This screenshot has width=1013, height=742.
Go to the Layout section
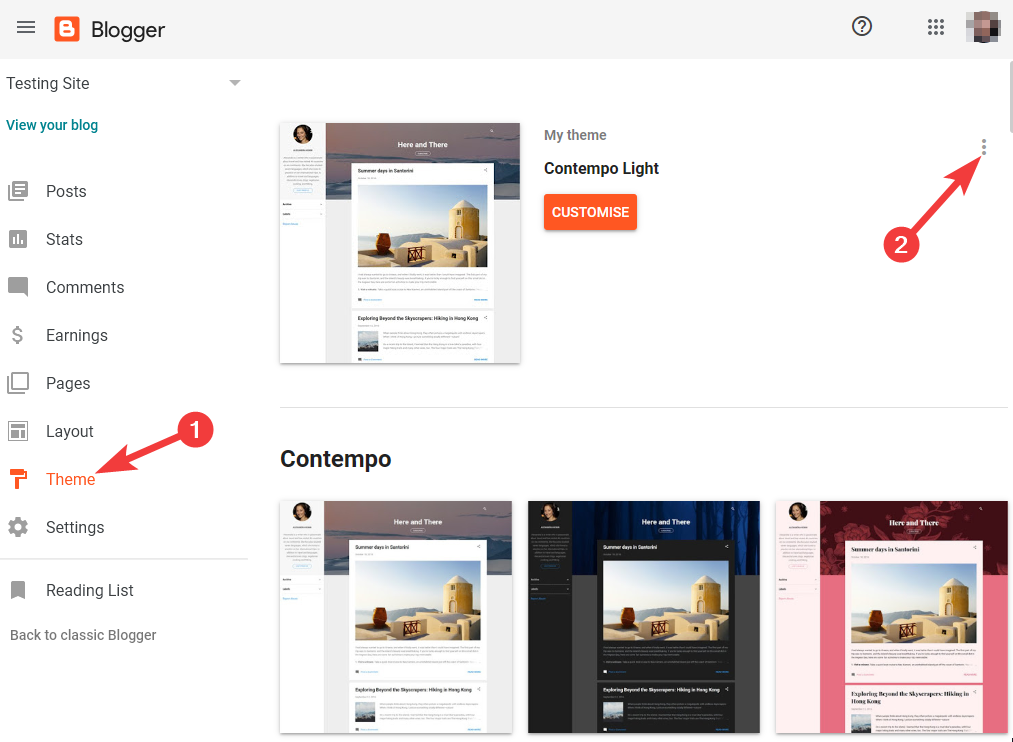[x=69, y=431]
